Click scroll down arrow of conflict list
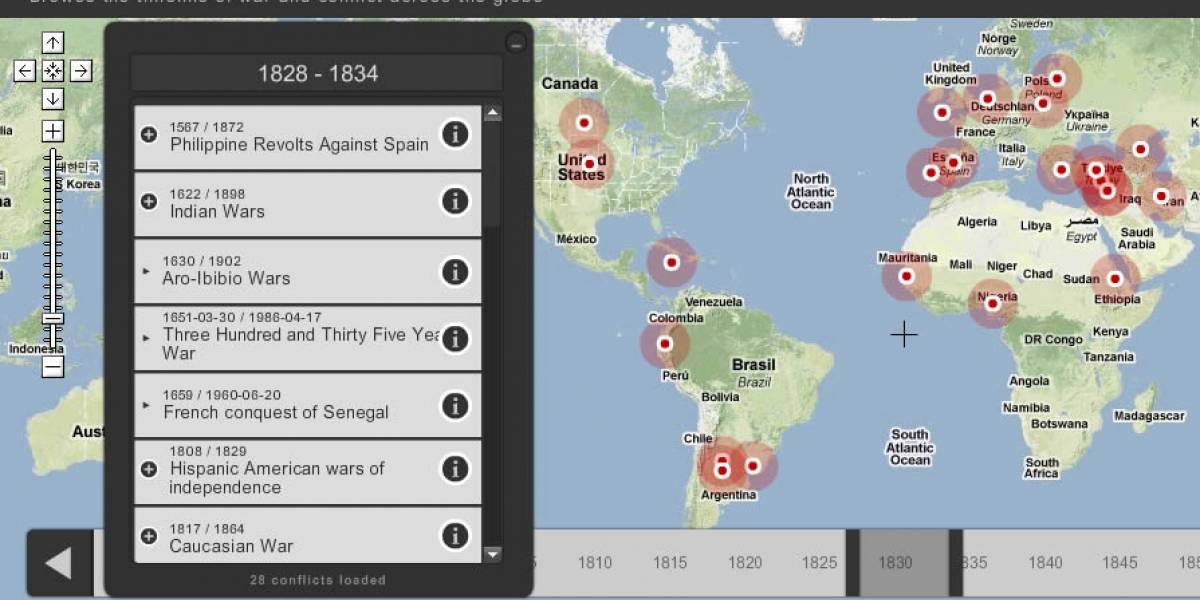The width and height of the screenshot is (1200, 600). [x=492, y=553]
